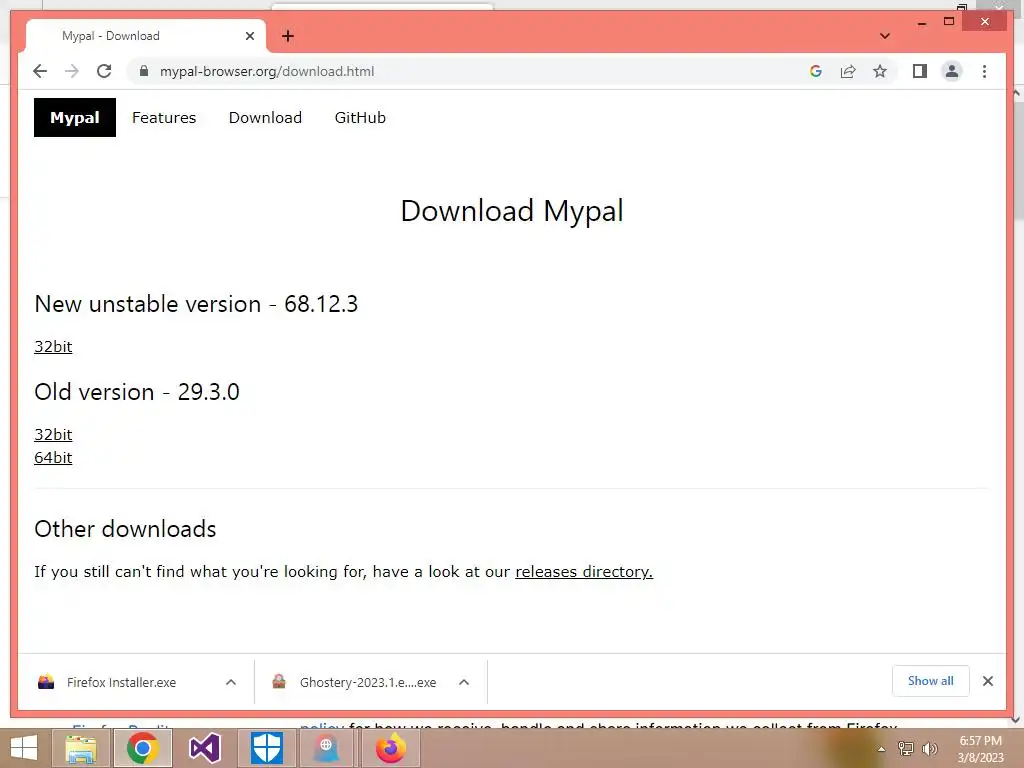Switch to Chrome in the taskbar
Image resolution: width=1024 pixels, height=768 pixels.
pyautogui.click(x=143, y=748)
